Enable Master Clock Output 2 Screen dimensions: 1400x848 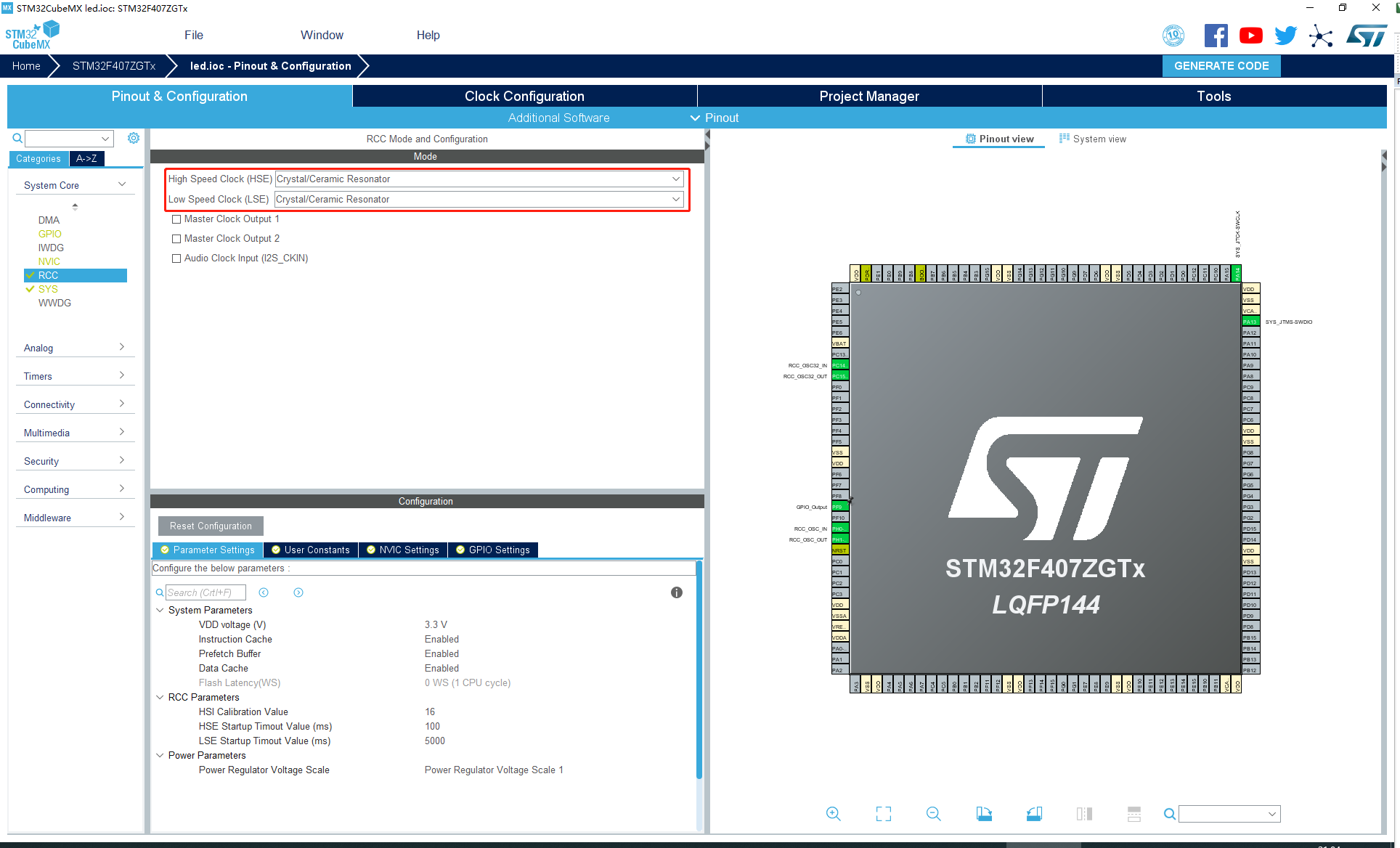point(176,239)
